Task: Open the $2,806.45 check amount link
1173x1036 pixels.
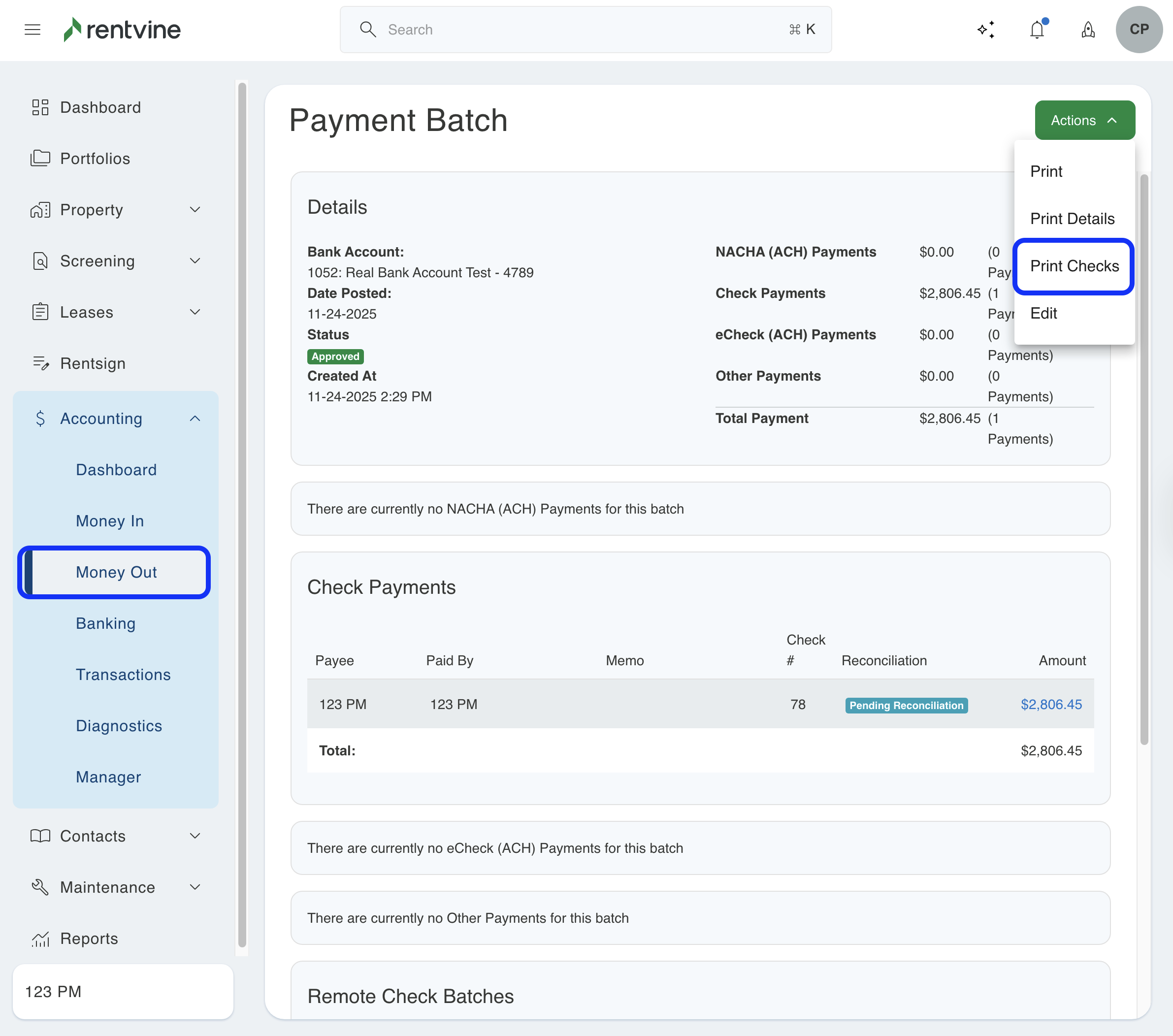Action: pos(1050,704)
